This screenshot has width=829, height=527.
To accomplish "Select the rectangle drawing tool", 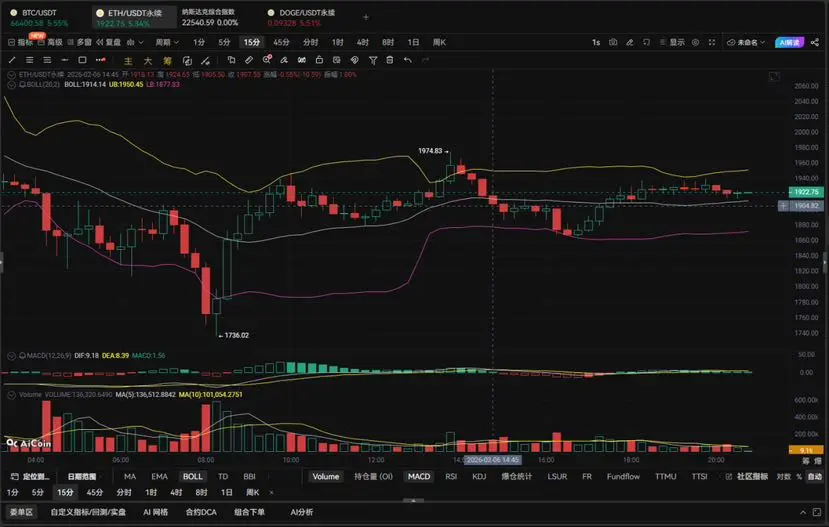I will pos(82,60).
